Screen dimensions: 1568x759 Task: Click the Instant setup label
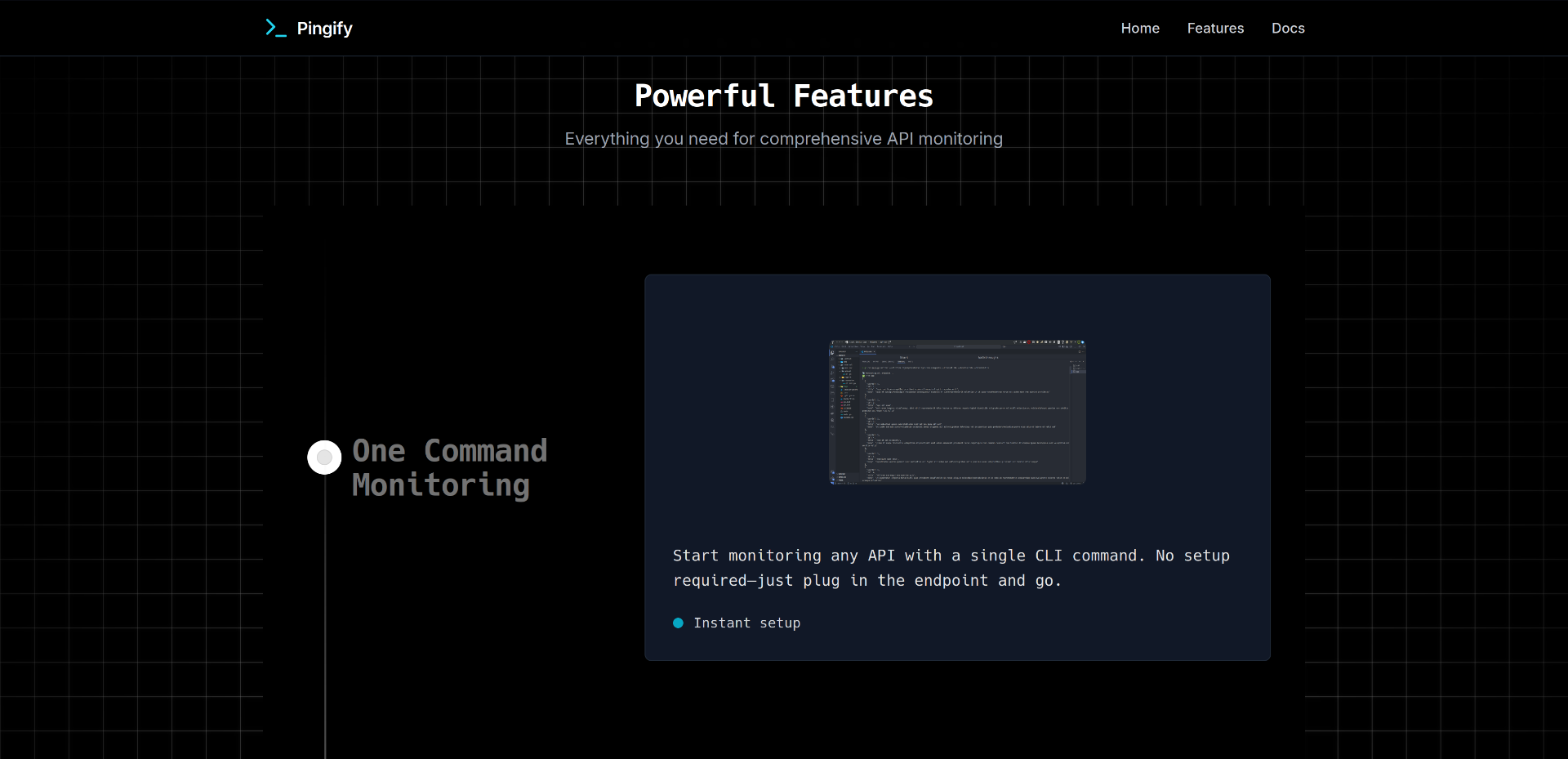(x=747, y=623)
